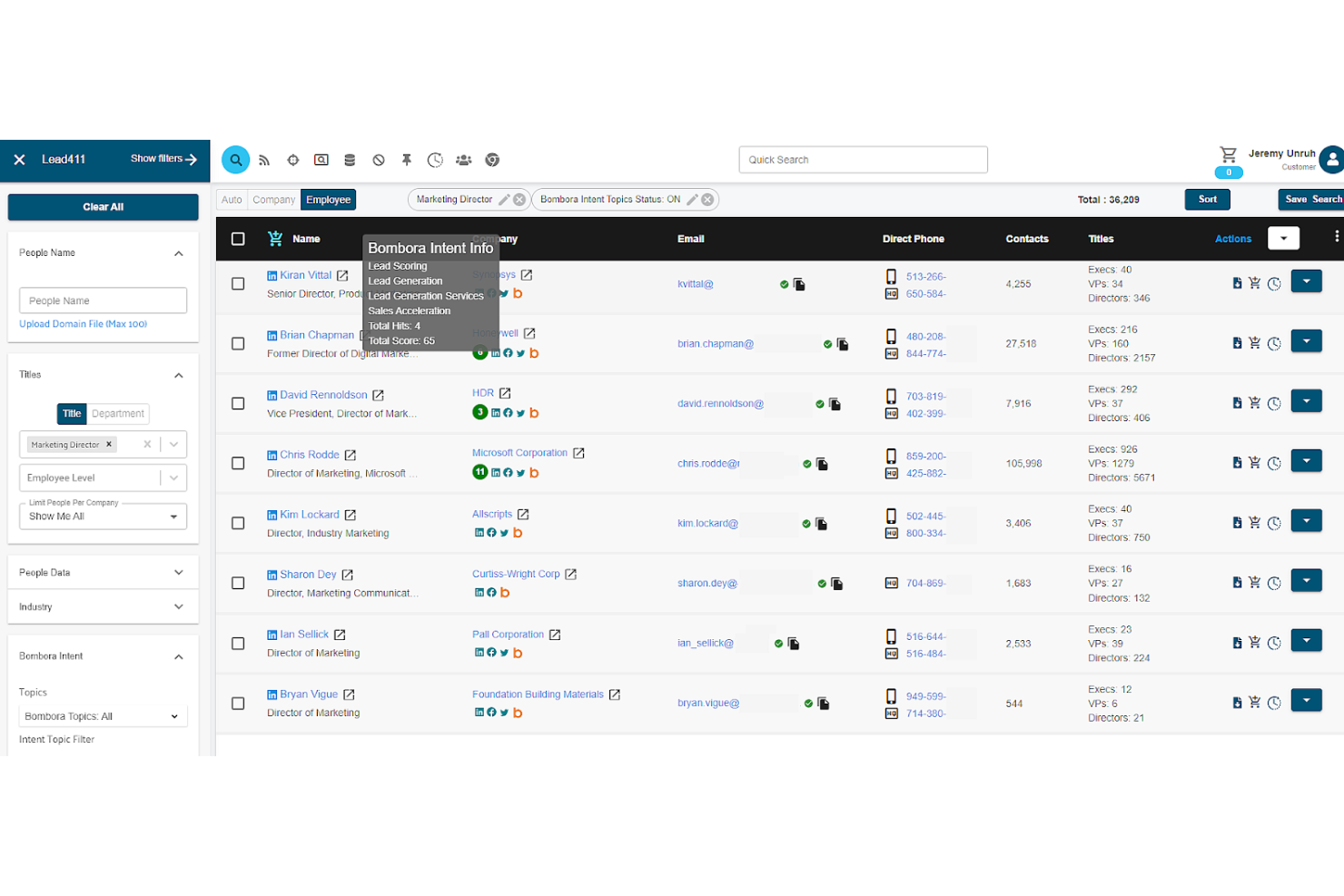This screenshot has height=896, width=1344.
Task: Click the database stack icon
Action: point(350,160)
